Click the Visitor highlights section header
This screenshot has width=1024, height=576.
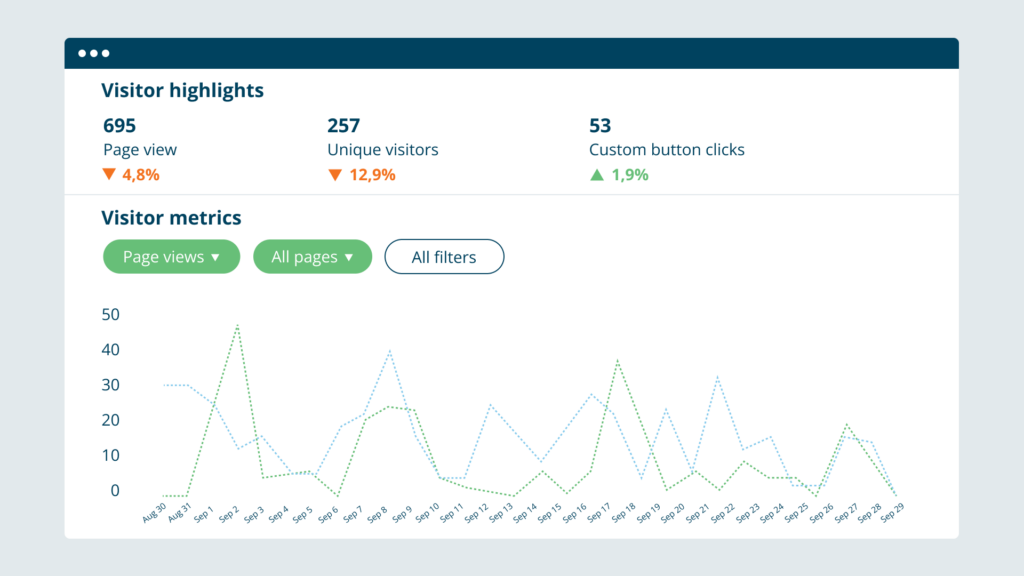182,90
